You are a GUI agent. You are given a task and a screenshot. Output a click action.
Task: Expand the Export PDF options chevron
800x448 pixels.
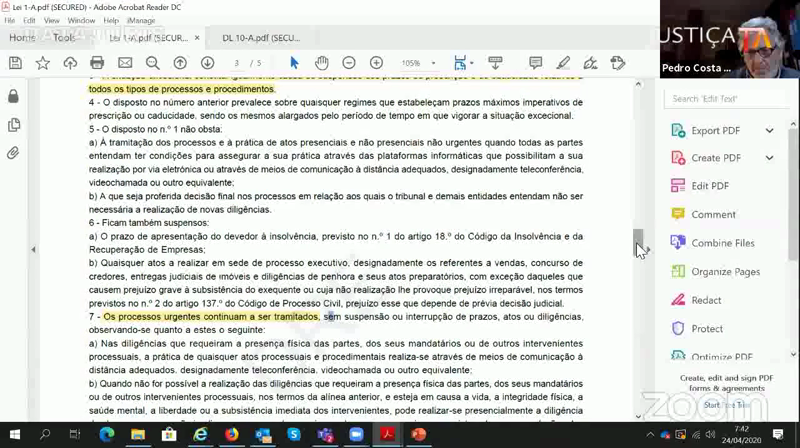(x=769, y=131)
